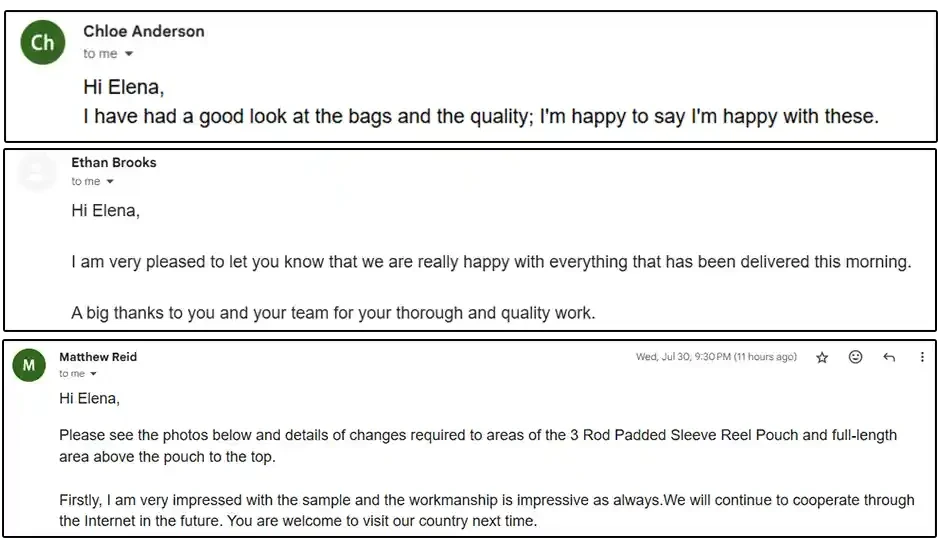Reply to Matthew Reid's message

(x=889, y=358)
